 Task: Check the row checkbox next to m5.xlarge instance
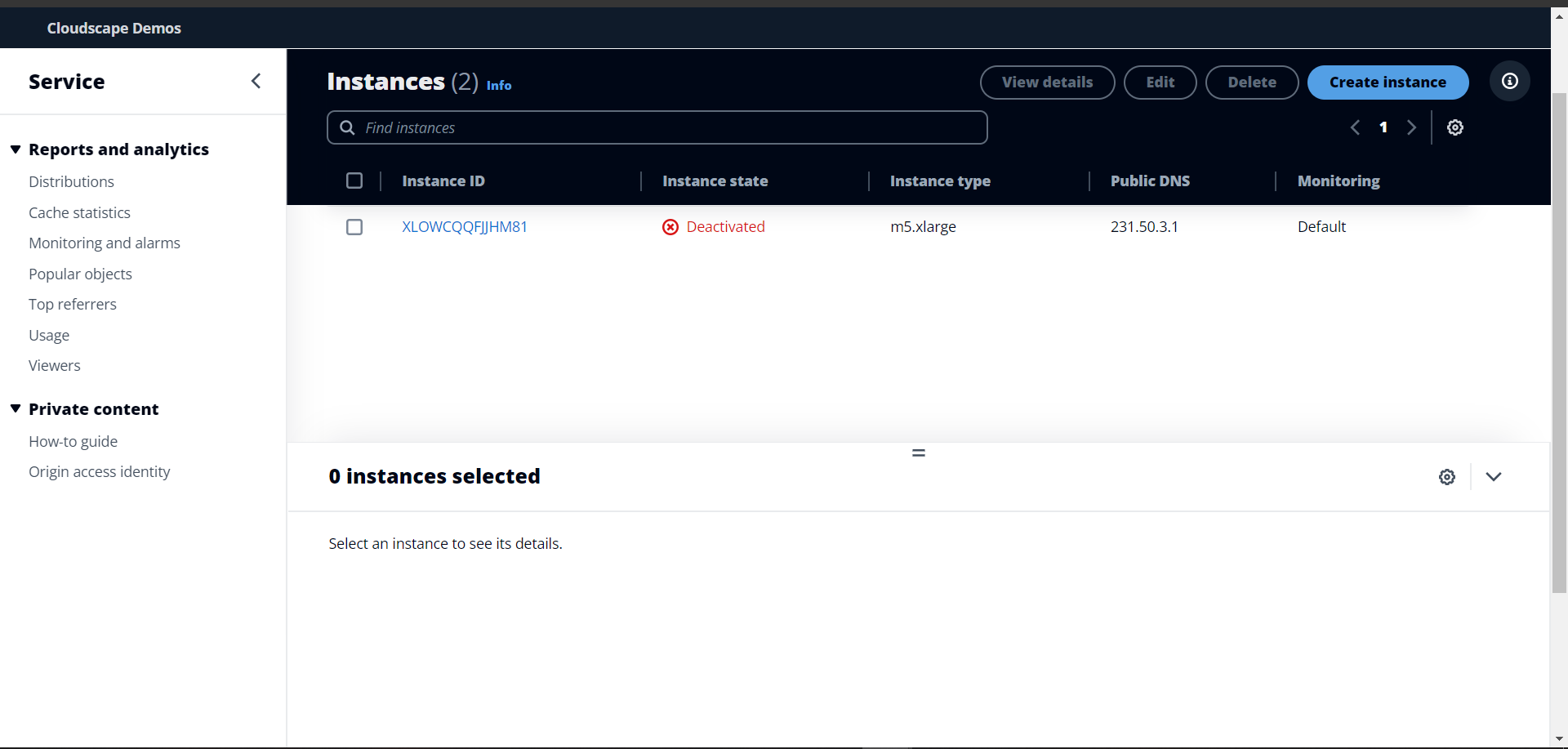point(354,227)
